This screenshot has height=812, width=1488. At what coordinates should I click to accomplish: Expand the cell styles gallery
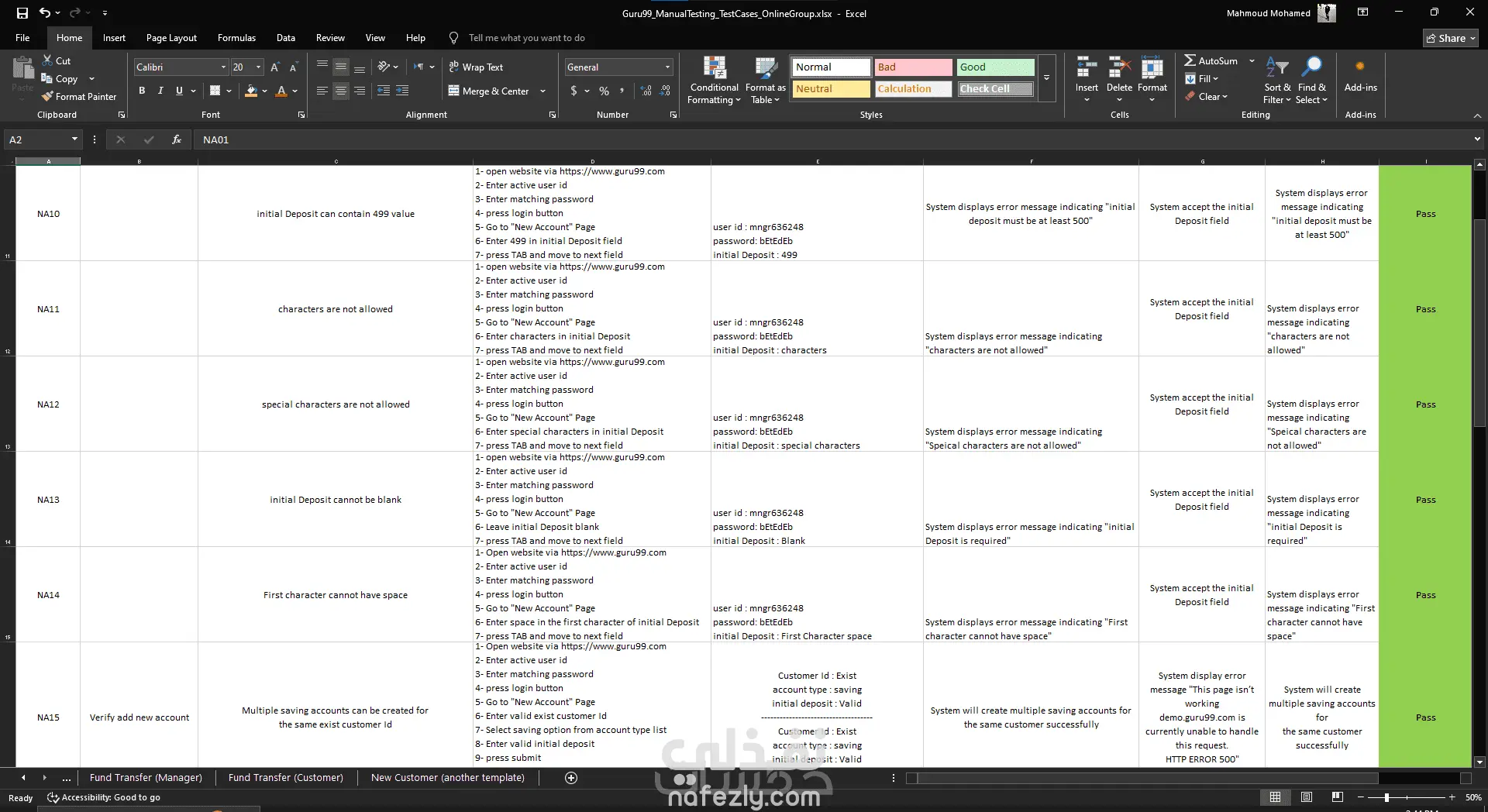point(1046,78)
